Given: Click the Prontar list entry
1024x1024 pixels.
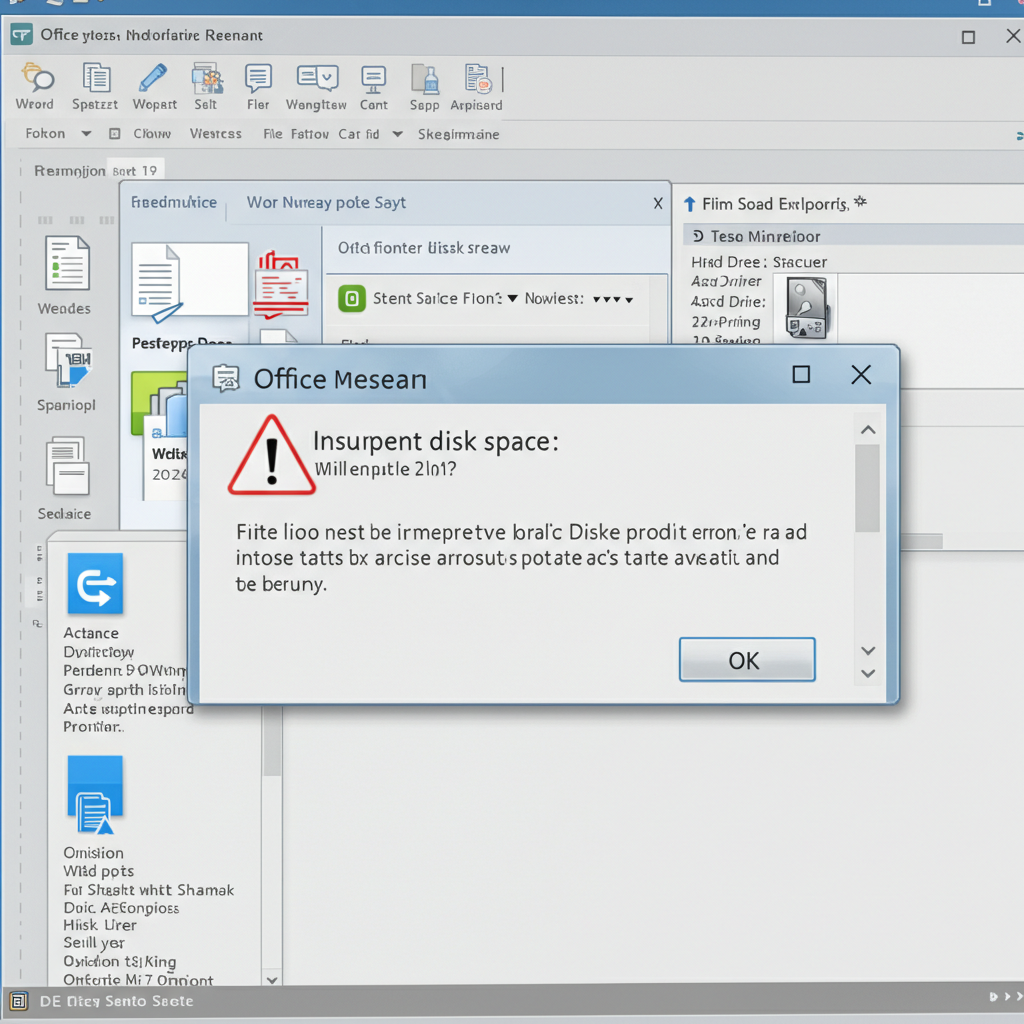Looking at the screenshot, I should (x=92, y=727).
